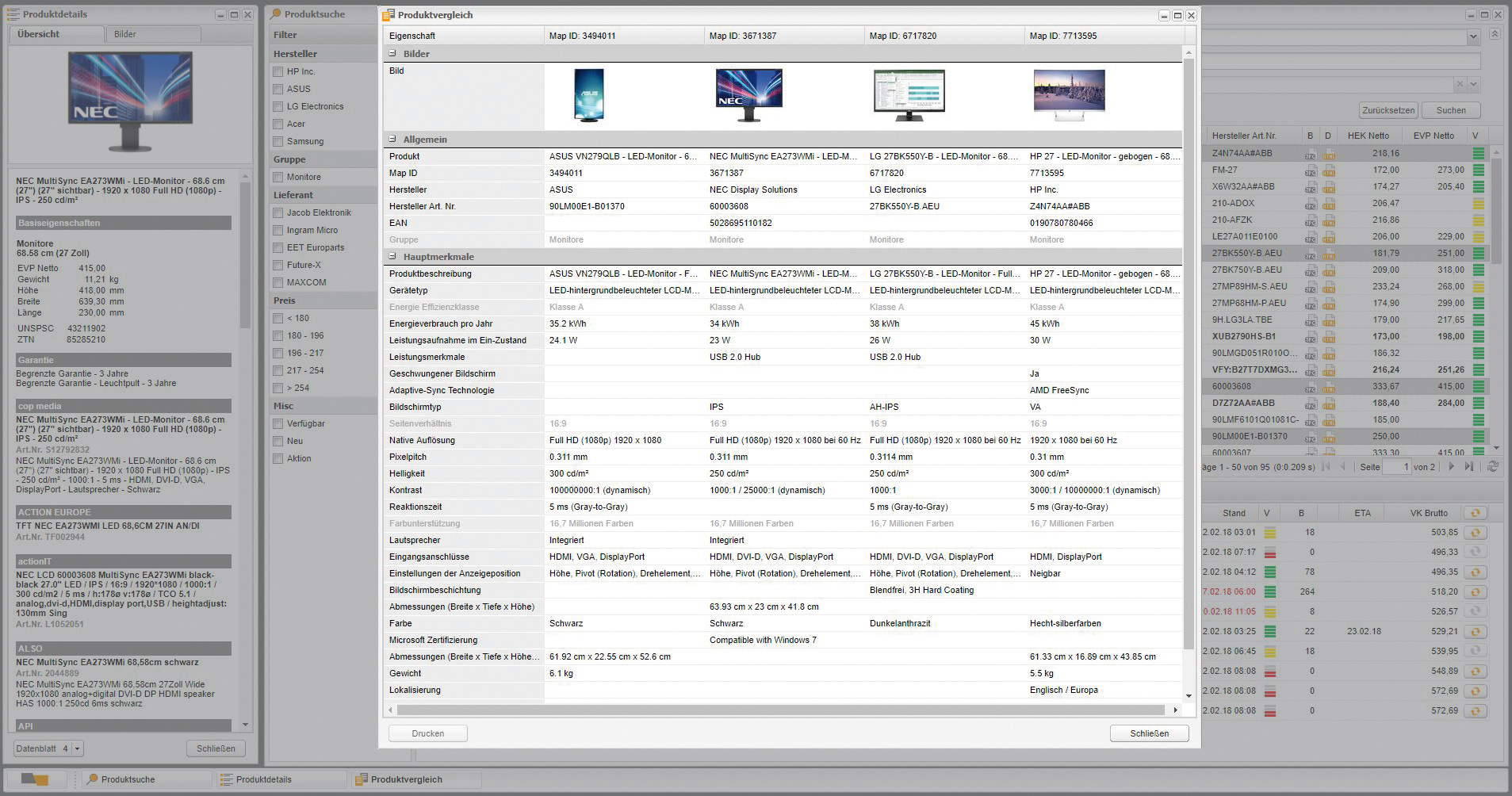This screenshot has height=796, width=1512.
Task: Check the price range 180 - 196
Action: (x=278, y=335)
